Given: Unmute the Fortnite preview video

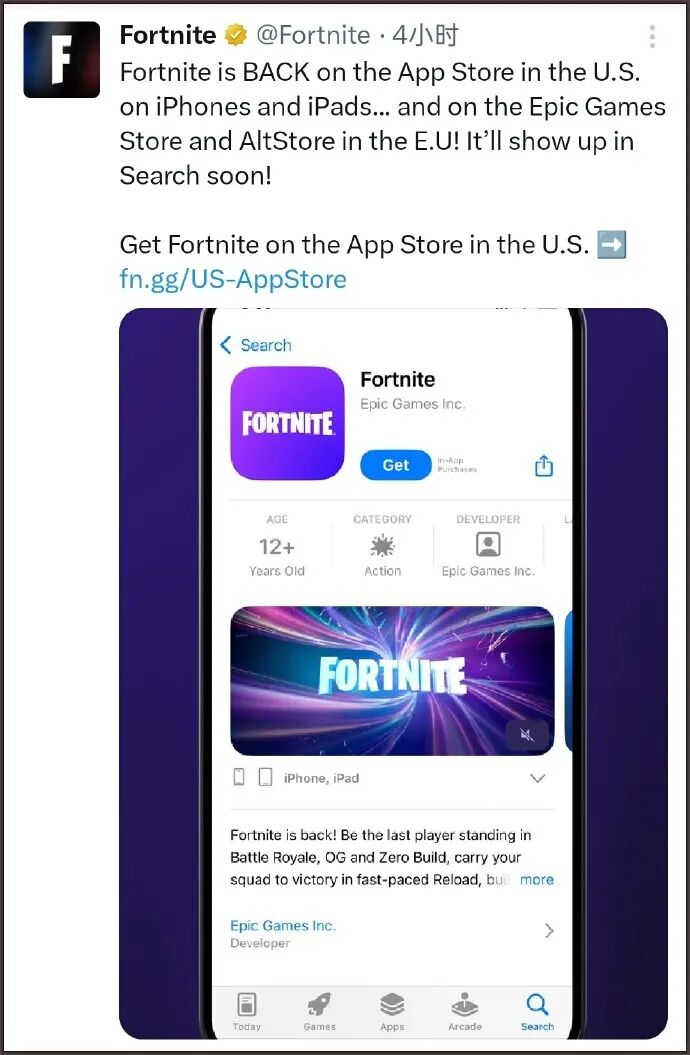Looking at the screenshot, I should [x=527, y=735].
